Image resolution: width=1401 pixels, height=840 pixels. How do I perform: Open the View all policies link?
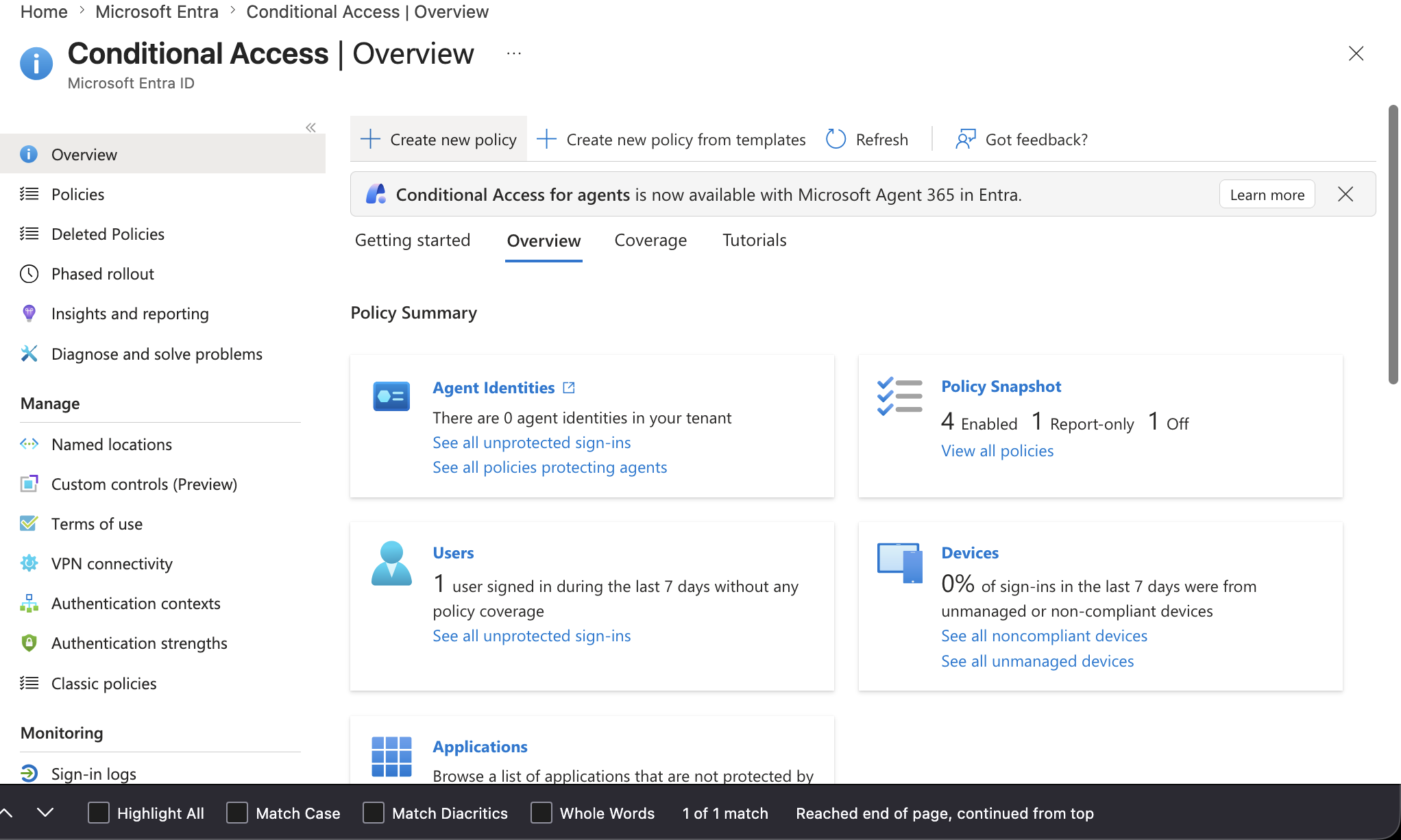pyautogui.click(x=997, y=451)
